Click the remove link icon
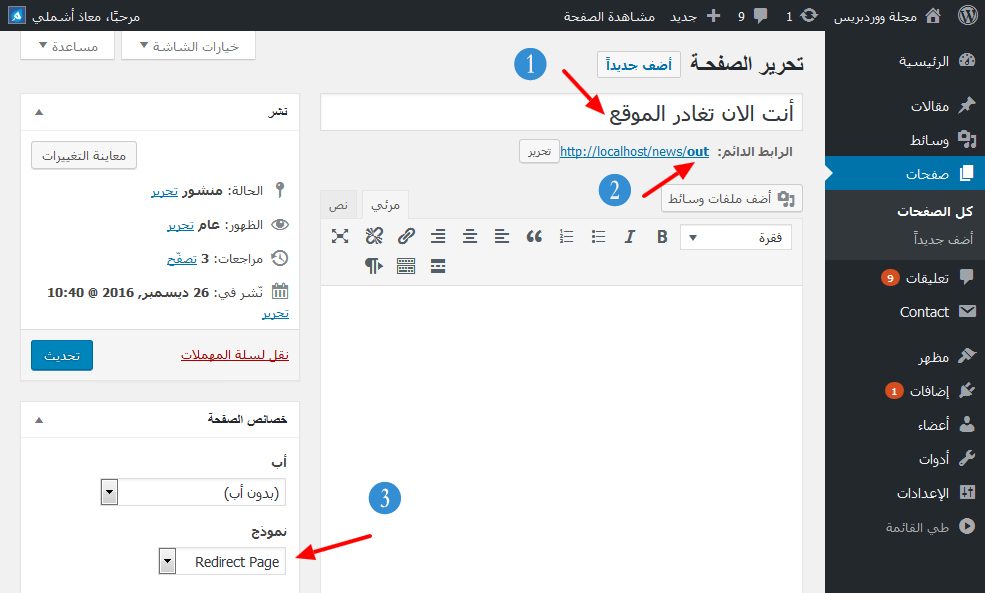The width and height of the screenshot is (985, 593). (374, 237)
